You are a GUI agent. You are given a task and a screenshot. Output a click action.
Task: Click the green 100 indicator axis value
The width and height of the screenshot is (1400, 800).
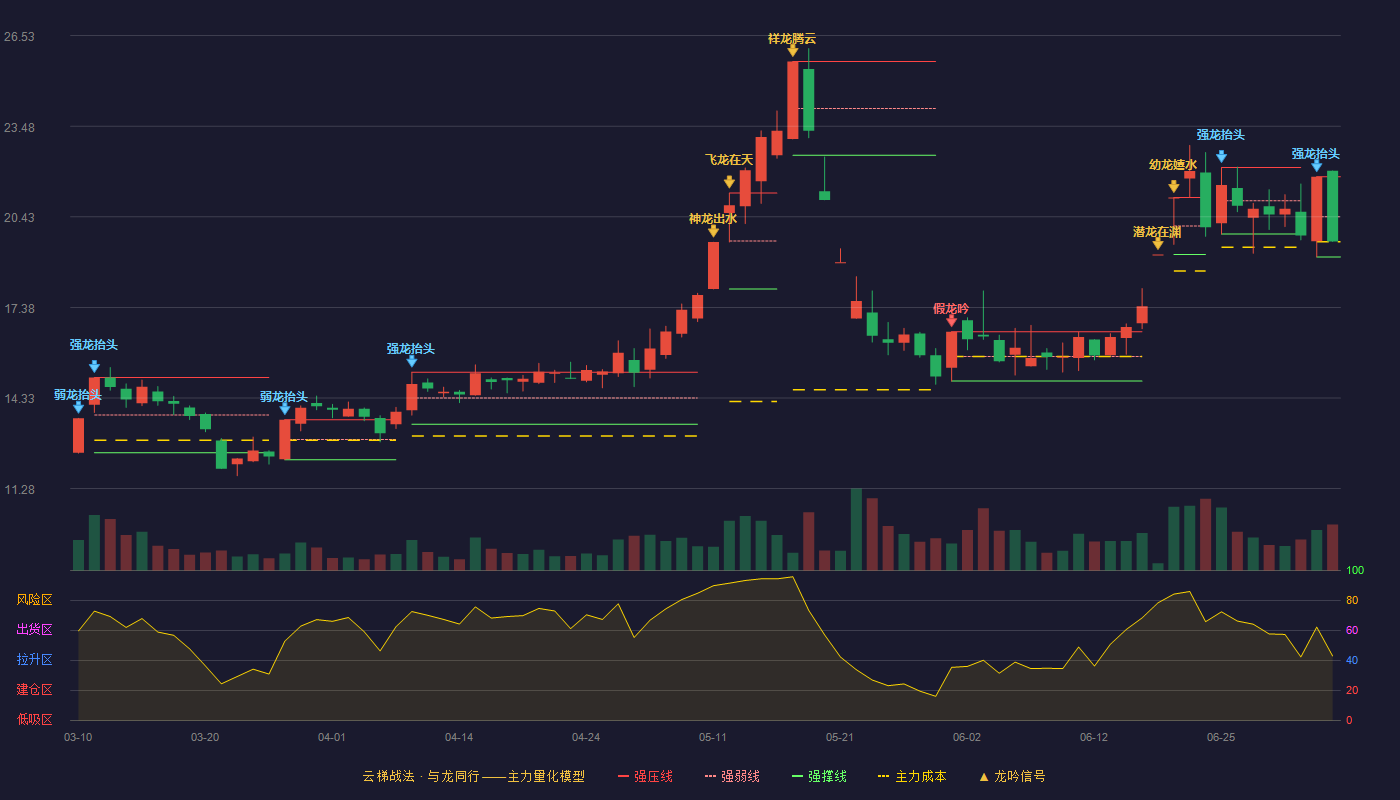click(1354, 570)
